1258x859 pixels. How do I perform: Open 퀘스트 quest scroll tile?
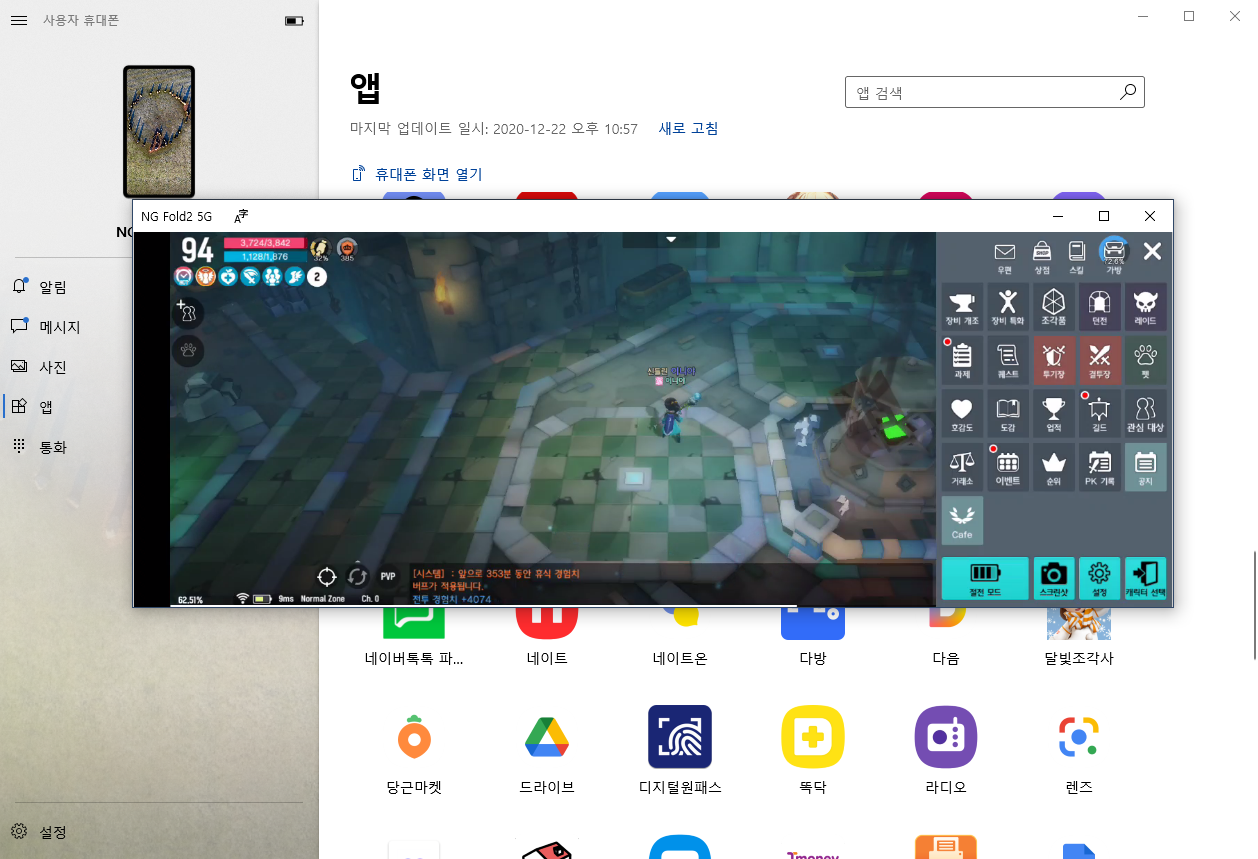[x=1008, y=360]
